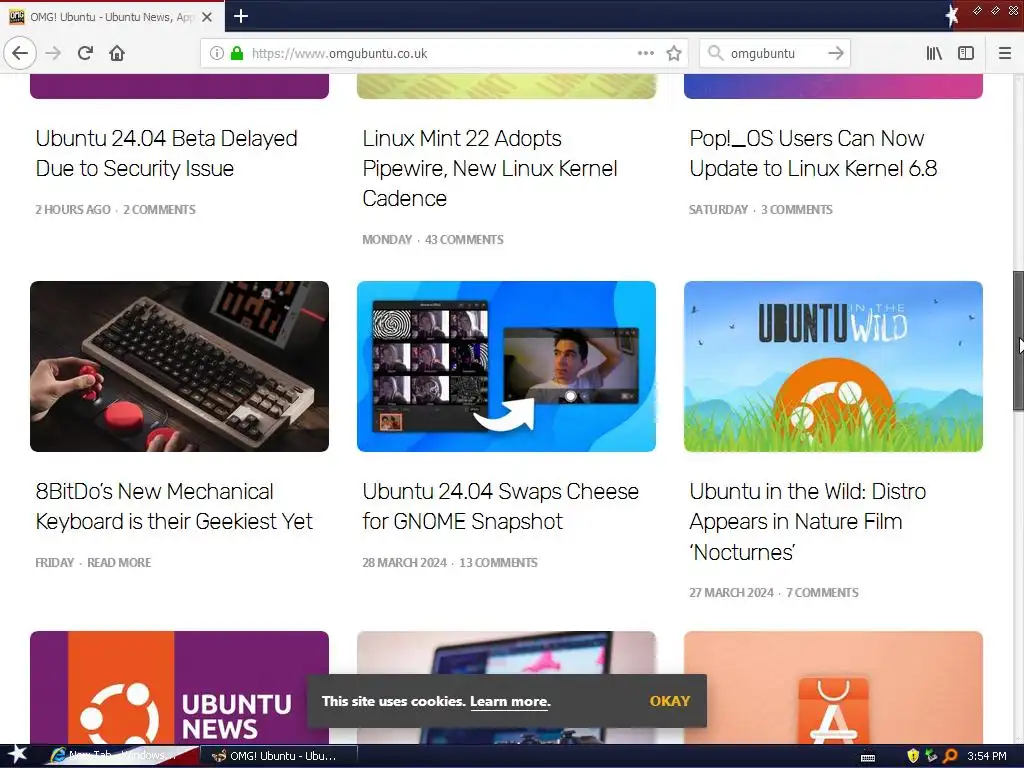
Task: Open cookie notice Learn more link
Action: [509, 701]
